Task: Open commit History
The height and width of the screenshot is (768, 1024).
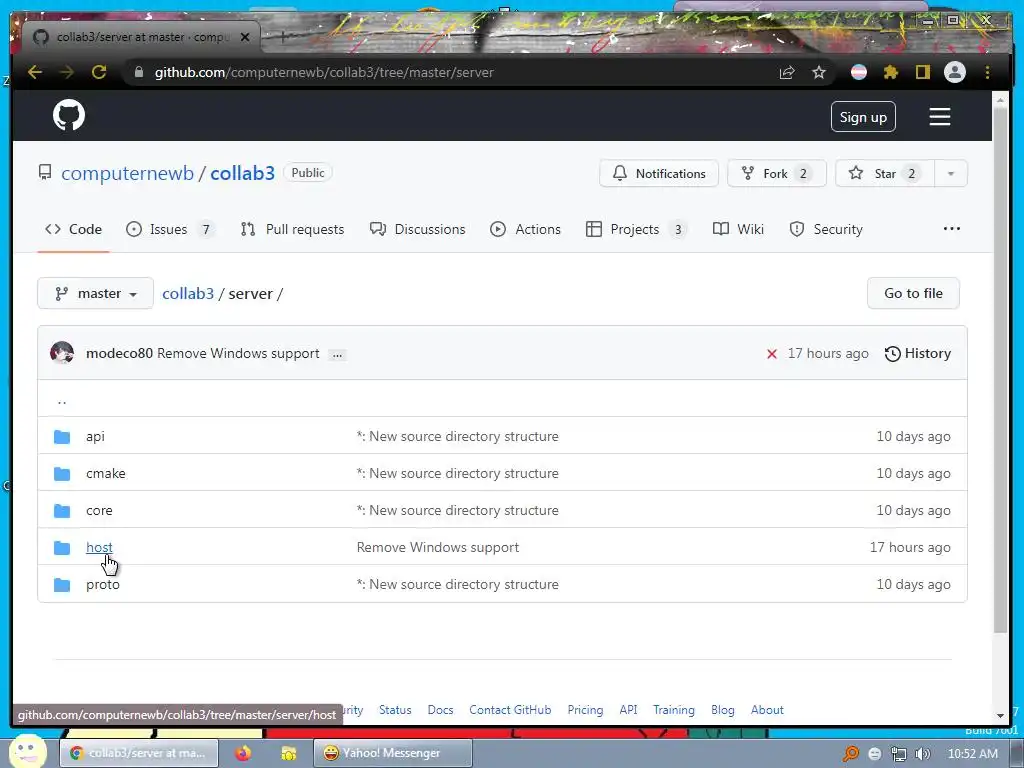Action: tap(918, 353)
